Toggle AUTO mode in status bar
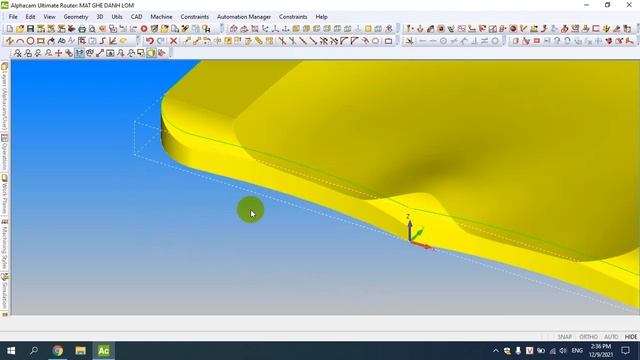 click(x=611, y=337)
